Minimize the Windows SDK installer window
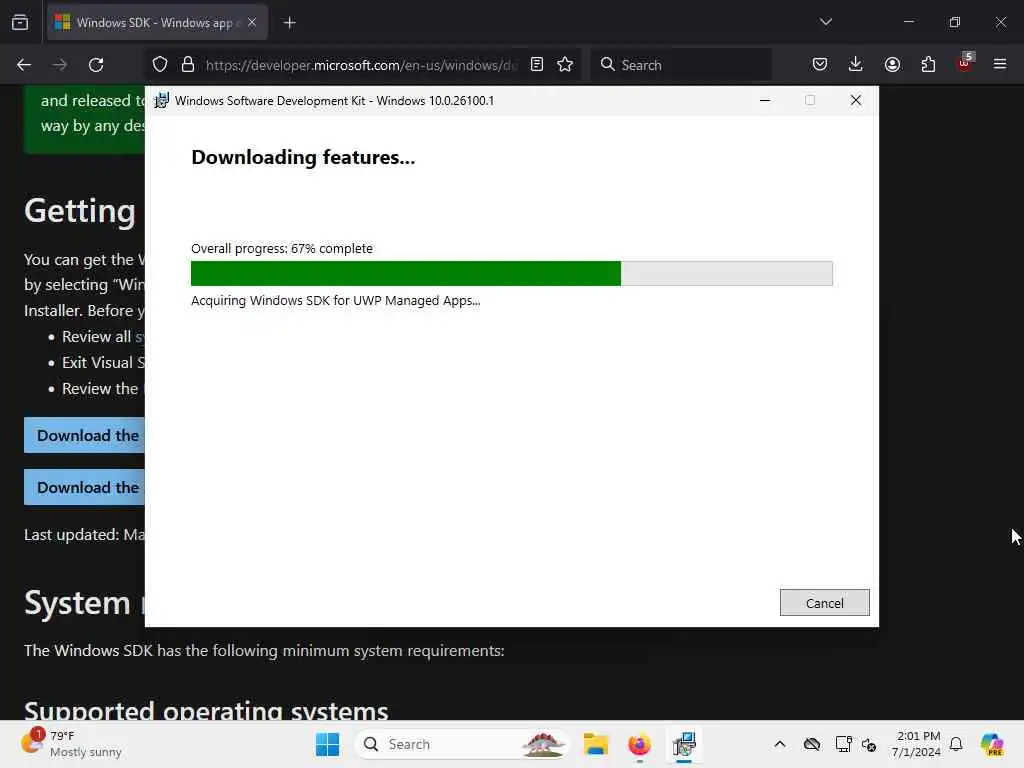1024x768 pixels. pos(765,101)
